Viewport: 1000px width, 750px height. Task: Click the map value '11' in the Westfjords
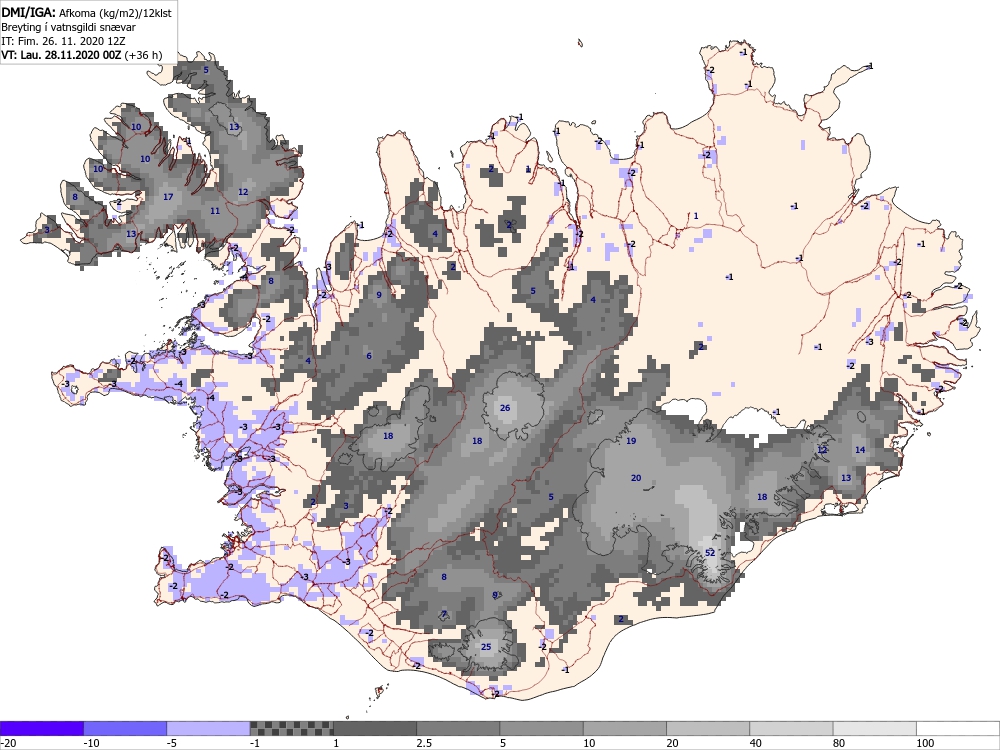click(215, 210)
